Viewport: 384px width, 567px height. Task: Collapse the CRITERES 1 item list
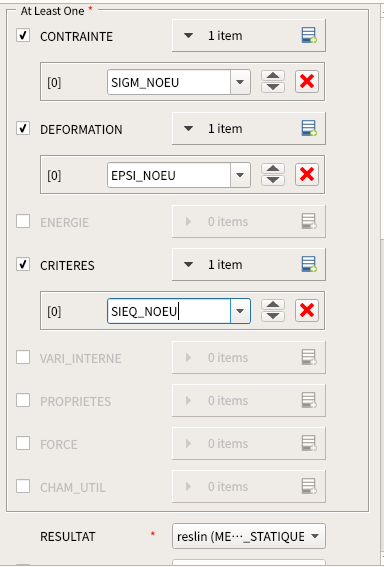pyautogui.click(x=188, y=264)
